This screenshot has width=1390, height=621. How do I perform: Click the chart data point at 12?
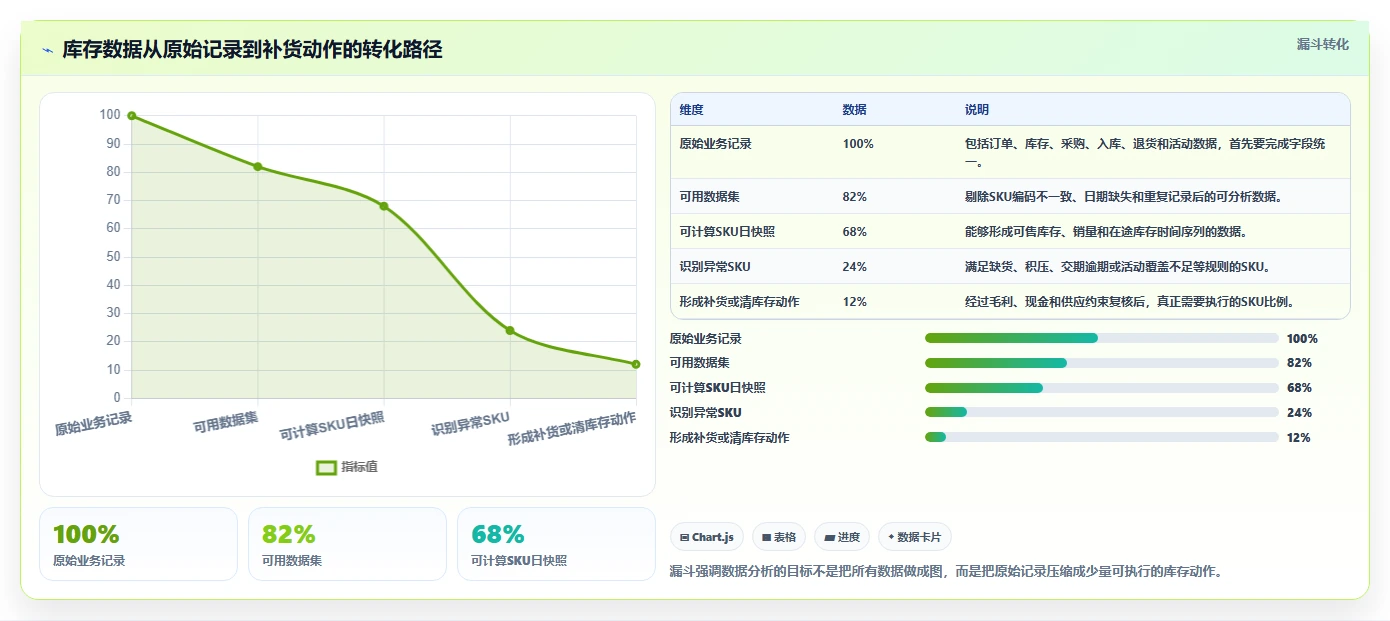point(636,364)
